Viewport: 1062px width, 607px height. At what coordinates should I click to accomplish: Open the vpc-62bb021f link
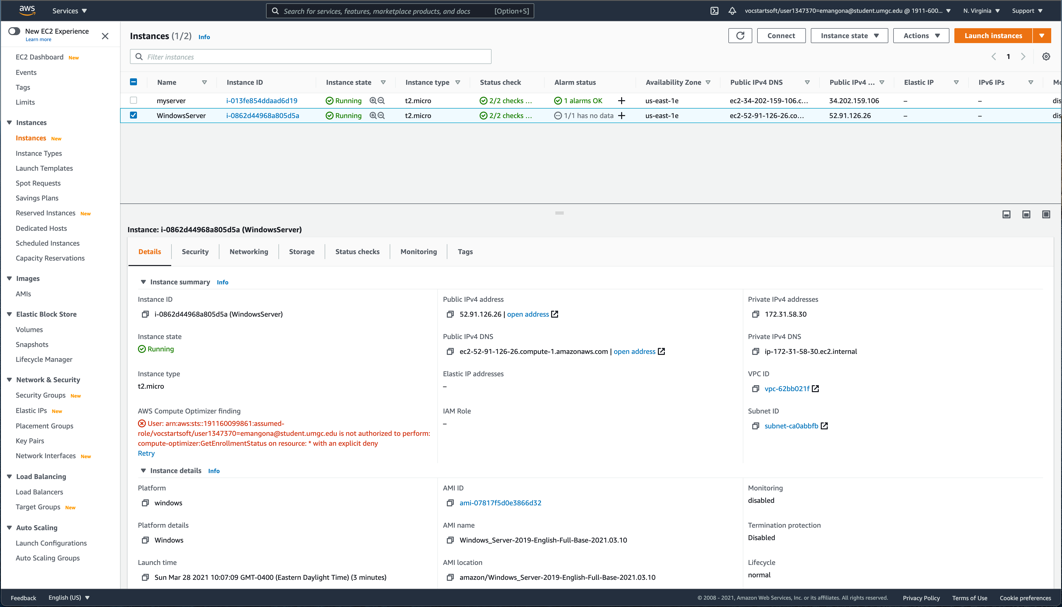click(x=786, y=389)
